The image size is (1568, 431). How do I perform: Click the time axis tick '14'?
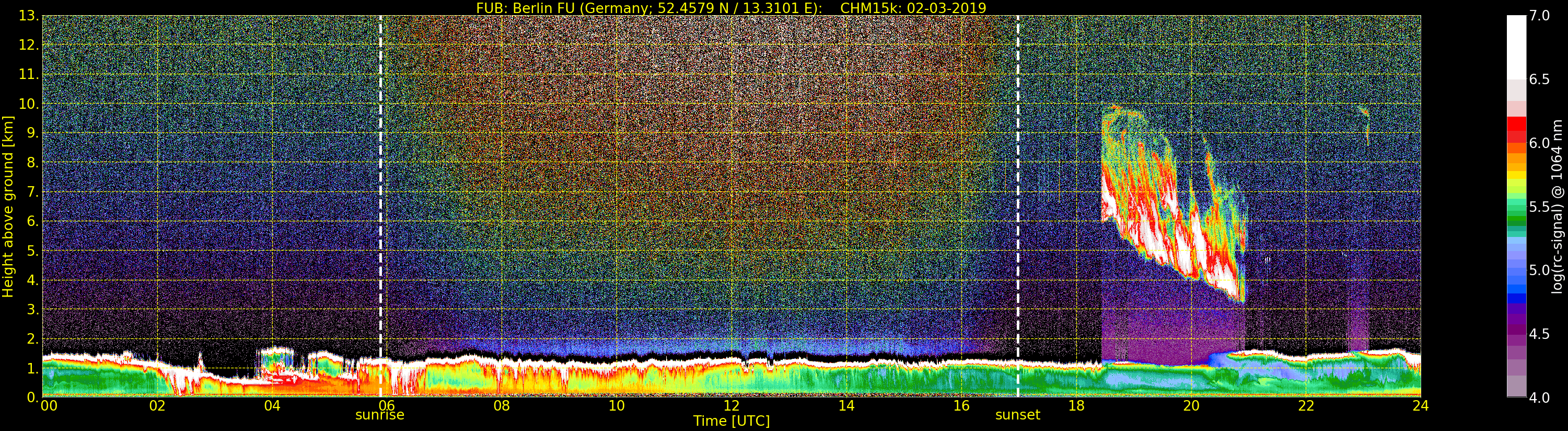point(846,405)
